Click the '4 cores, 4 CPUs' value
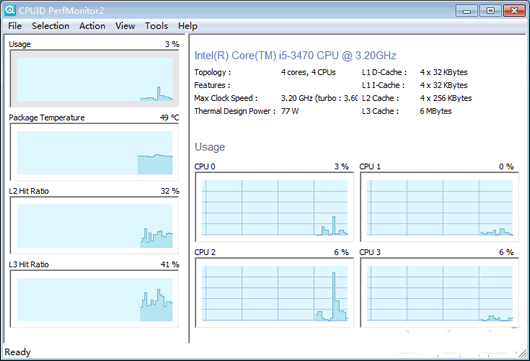The height and width of the screenshot is (361, 530). click(x=308, y=72)
